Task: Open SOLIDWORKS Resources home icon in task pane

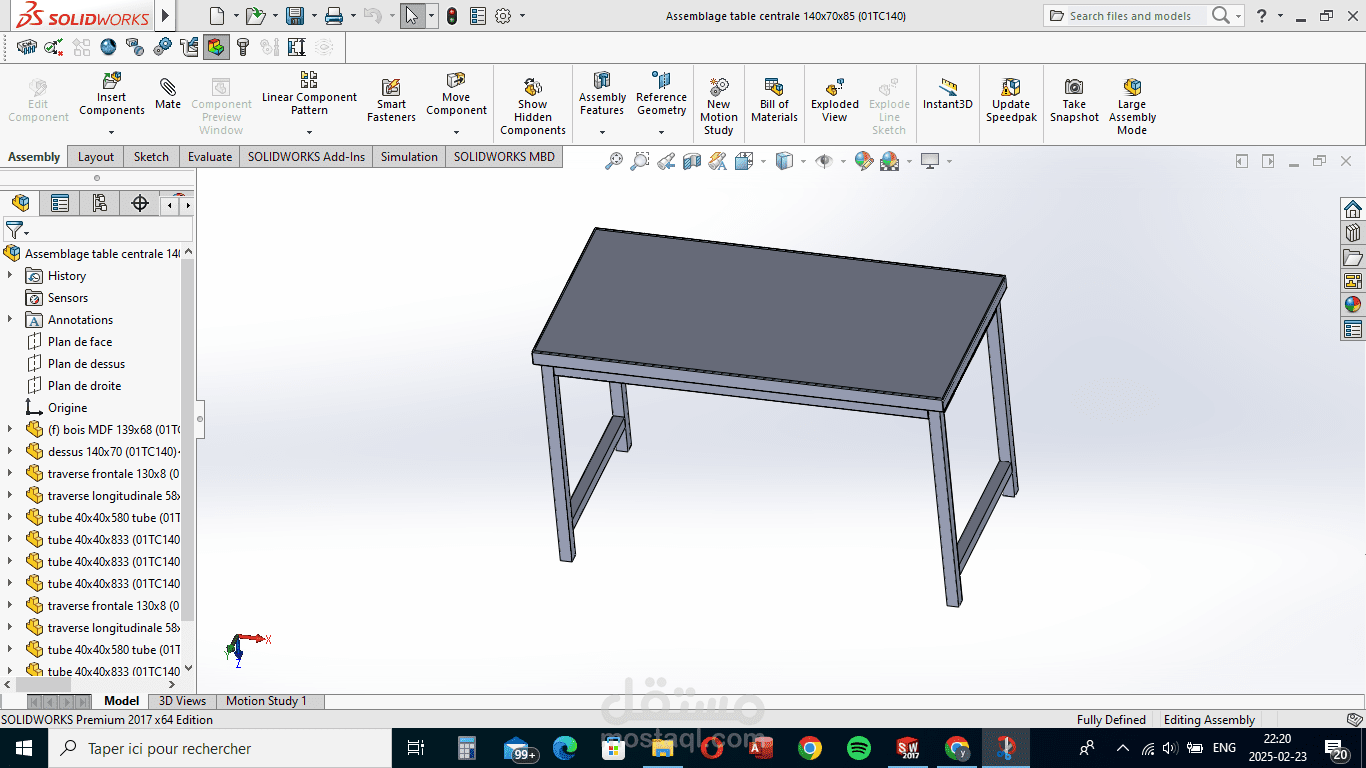Action: 1353,209
